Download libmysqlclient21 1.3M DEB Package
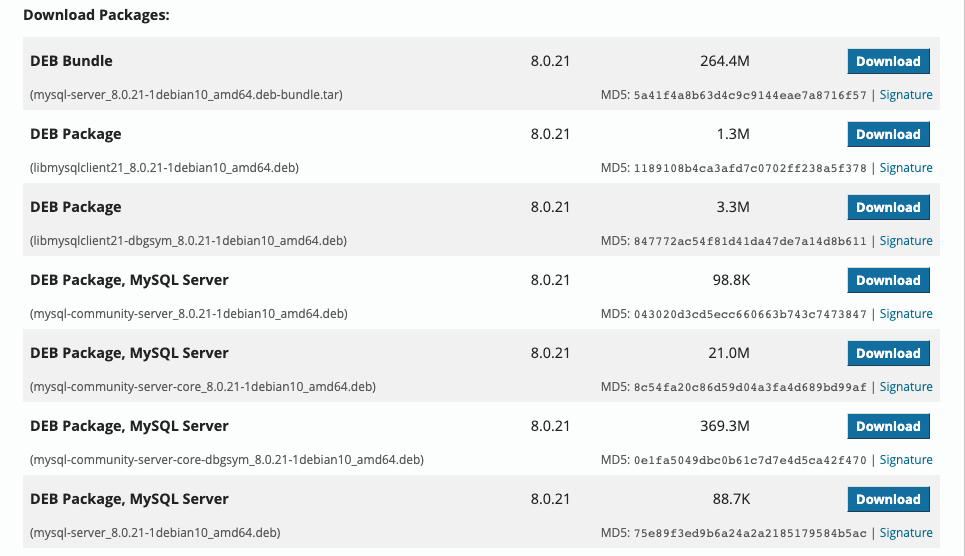The width and height of the screenshot is (965, 556). pyautogui.click(x=888, y=134)
